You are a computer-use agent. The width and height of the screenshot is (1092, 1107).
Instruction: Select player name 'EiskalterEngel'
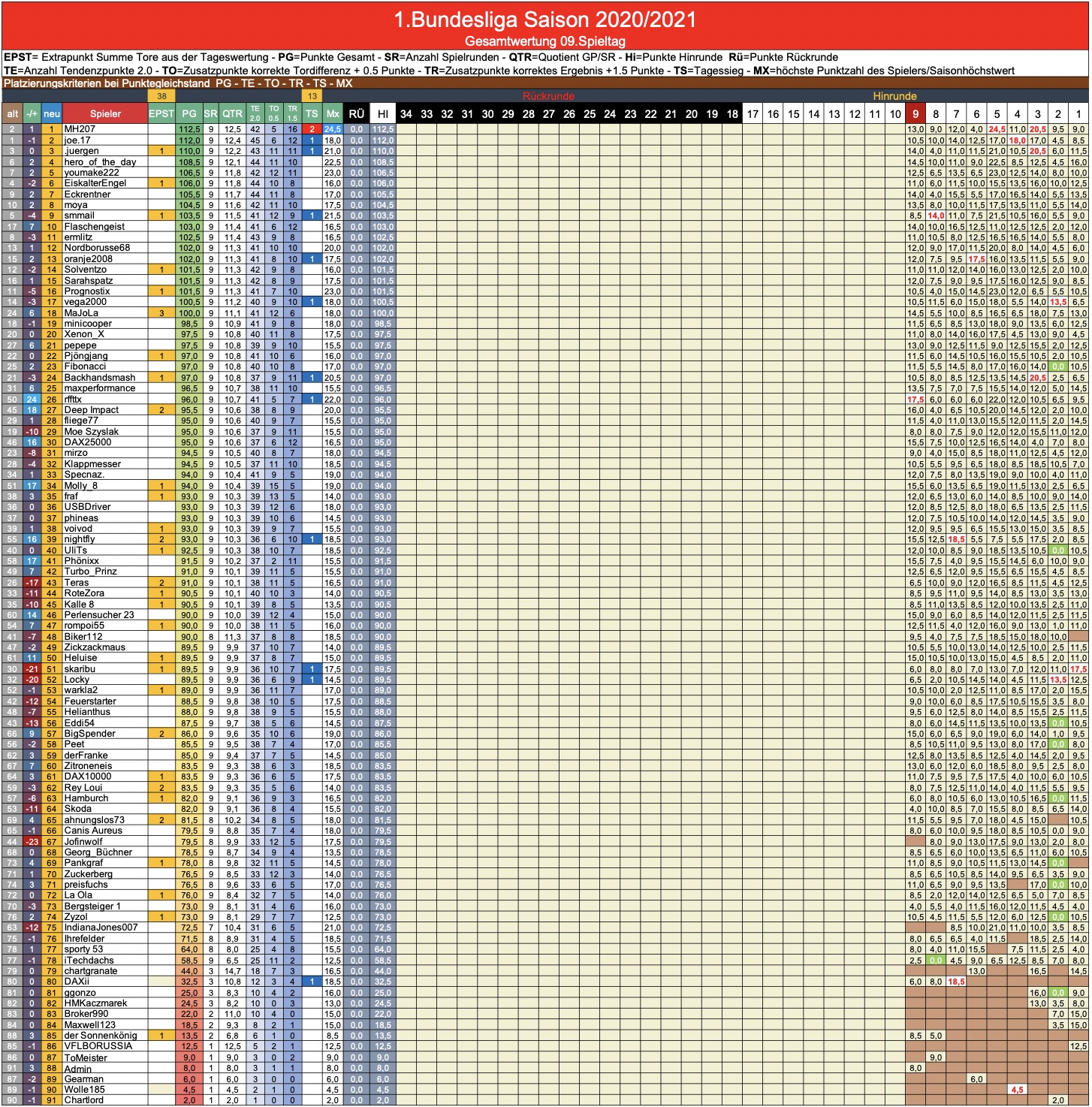pyautogui.click(x=95, y=183)
